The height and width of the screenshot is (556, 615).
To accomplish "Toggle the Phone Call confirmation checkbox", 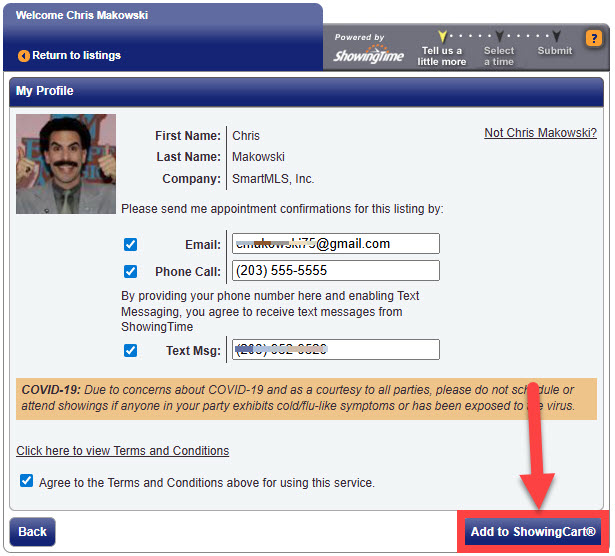I will pyautogui.click(x=130, y=271).
